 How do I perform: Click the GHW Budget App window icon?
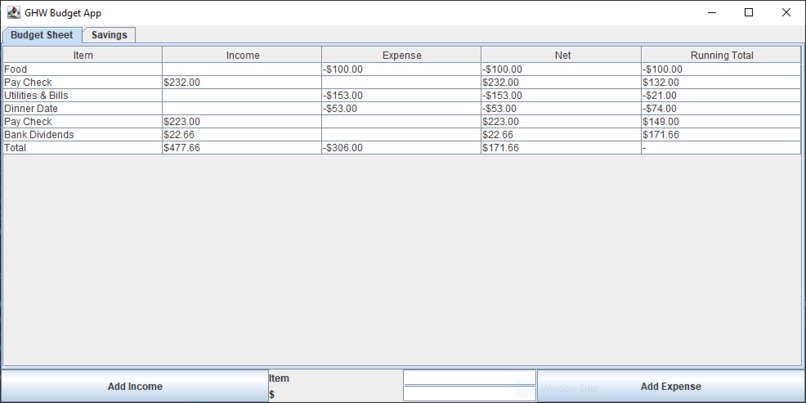click(14, 12)
